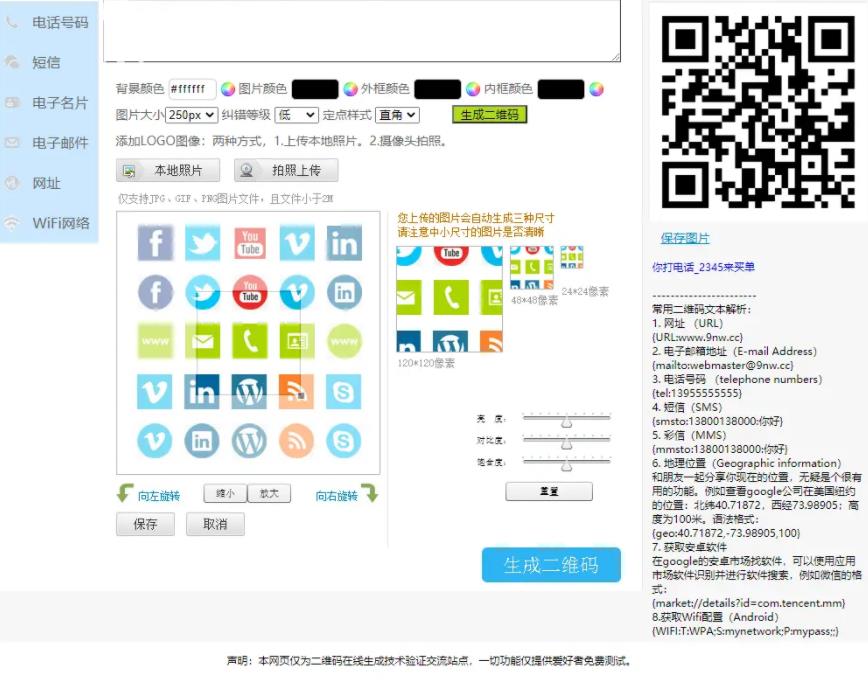
Task: Click the round LinkedIn icon in second row
Action: pos(344,292)
